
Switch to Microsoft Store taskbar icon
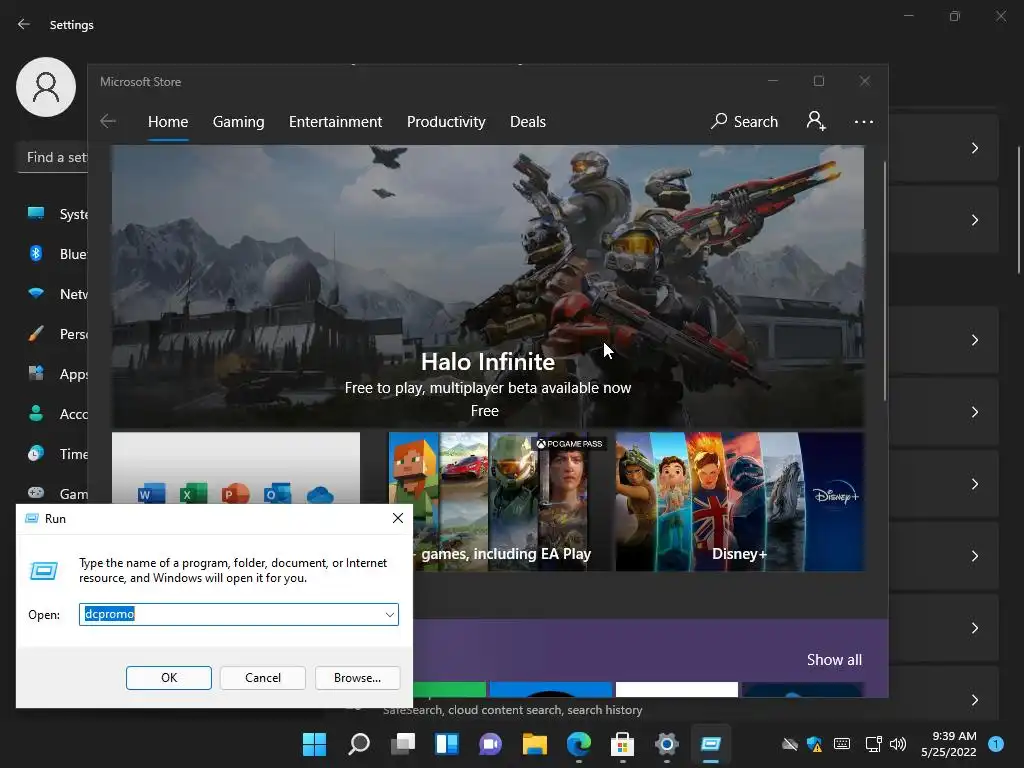tap(622, 744)
